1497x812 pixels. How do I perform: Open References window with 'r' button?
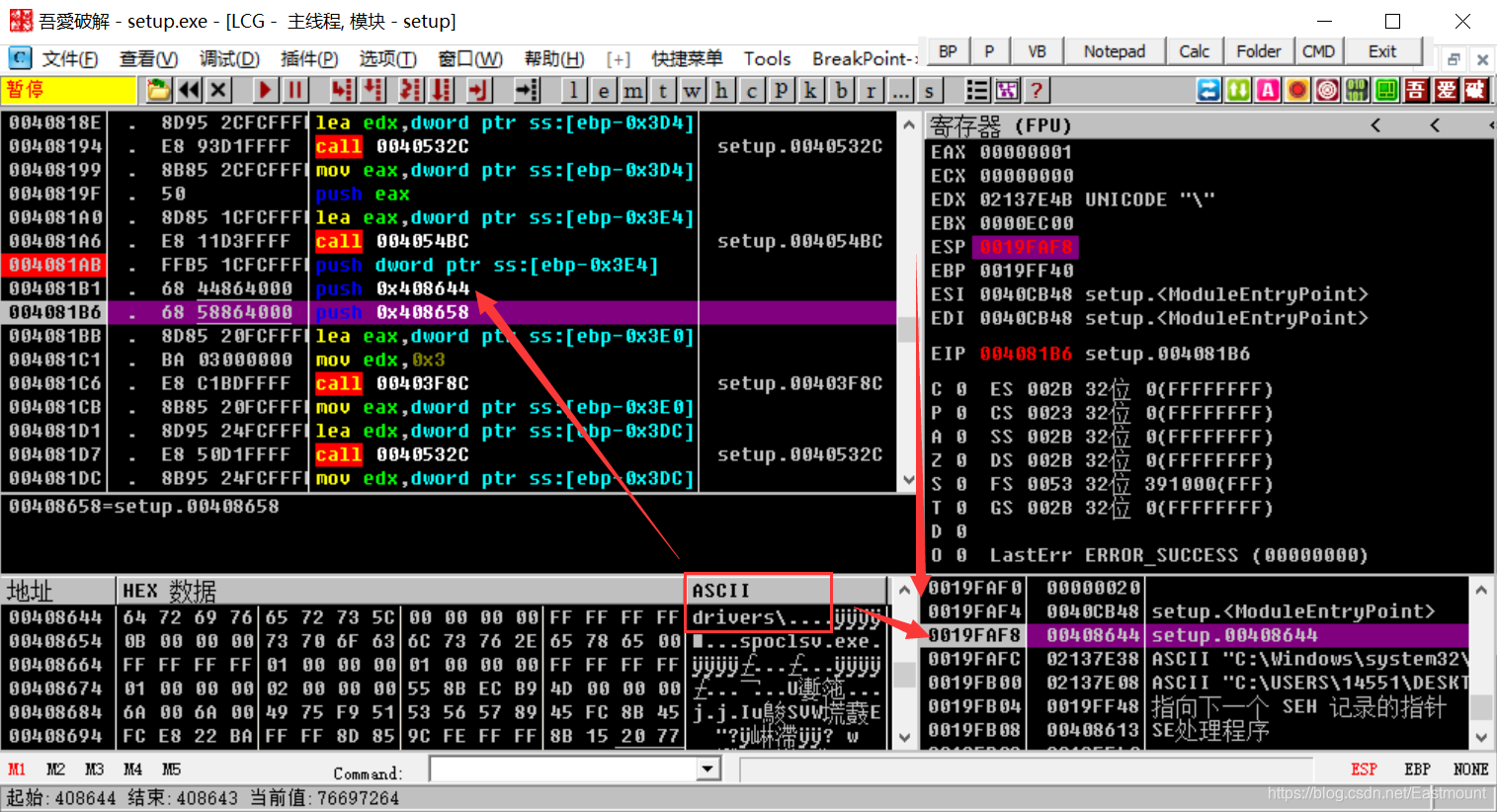871,91
